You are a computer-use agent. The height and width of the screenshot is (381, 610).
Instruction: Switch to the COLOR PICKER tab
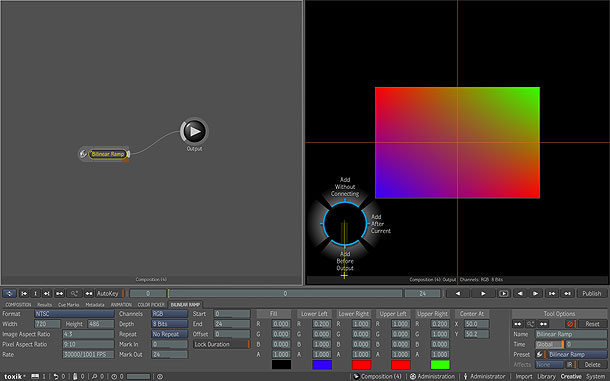click(151, 305)
